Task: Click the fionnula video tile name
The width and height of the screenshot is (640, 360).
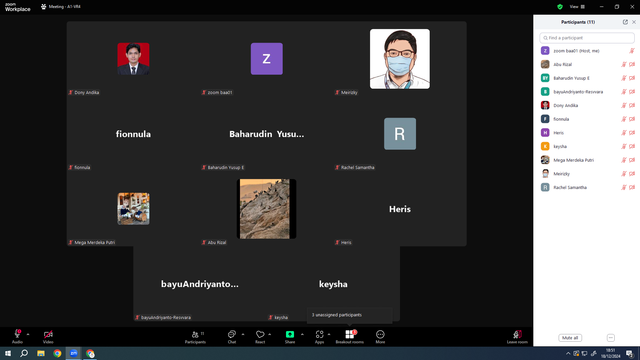Action: pos(133,134)
